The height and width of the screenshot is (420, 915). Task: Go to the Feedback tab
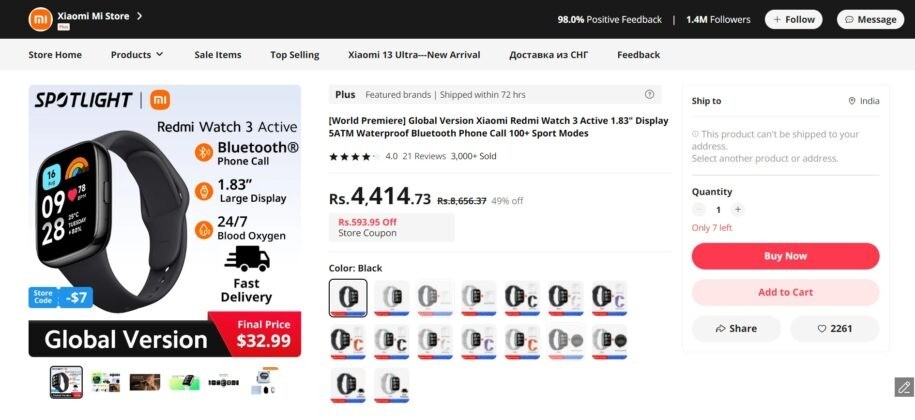coord(638,55)
